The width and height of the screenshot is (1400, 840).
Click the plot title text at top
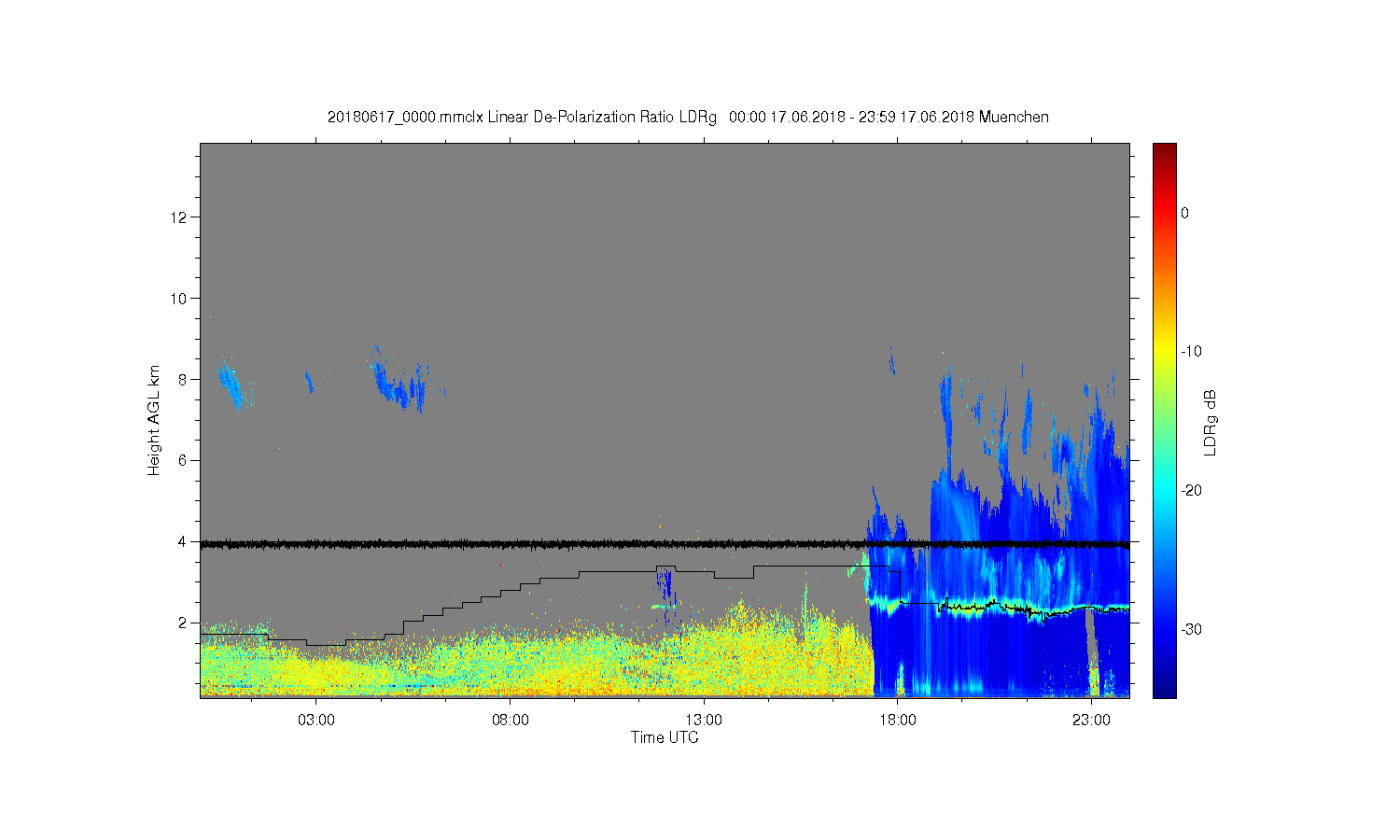pos(688,118)
